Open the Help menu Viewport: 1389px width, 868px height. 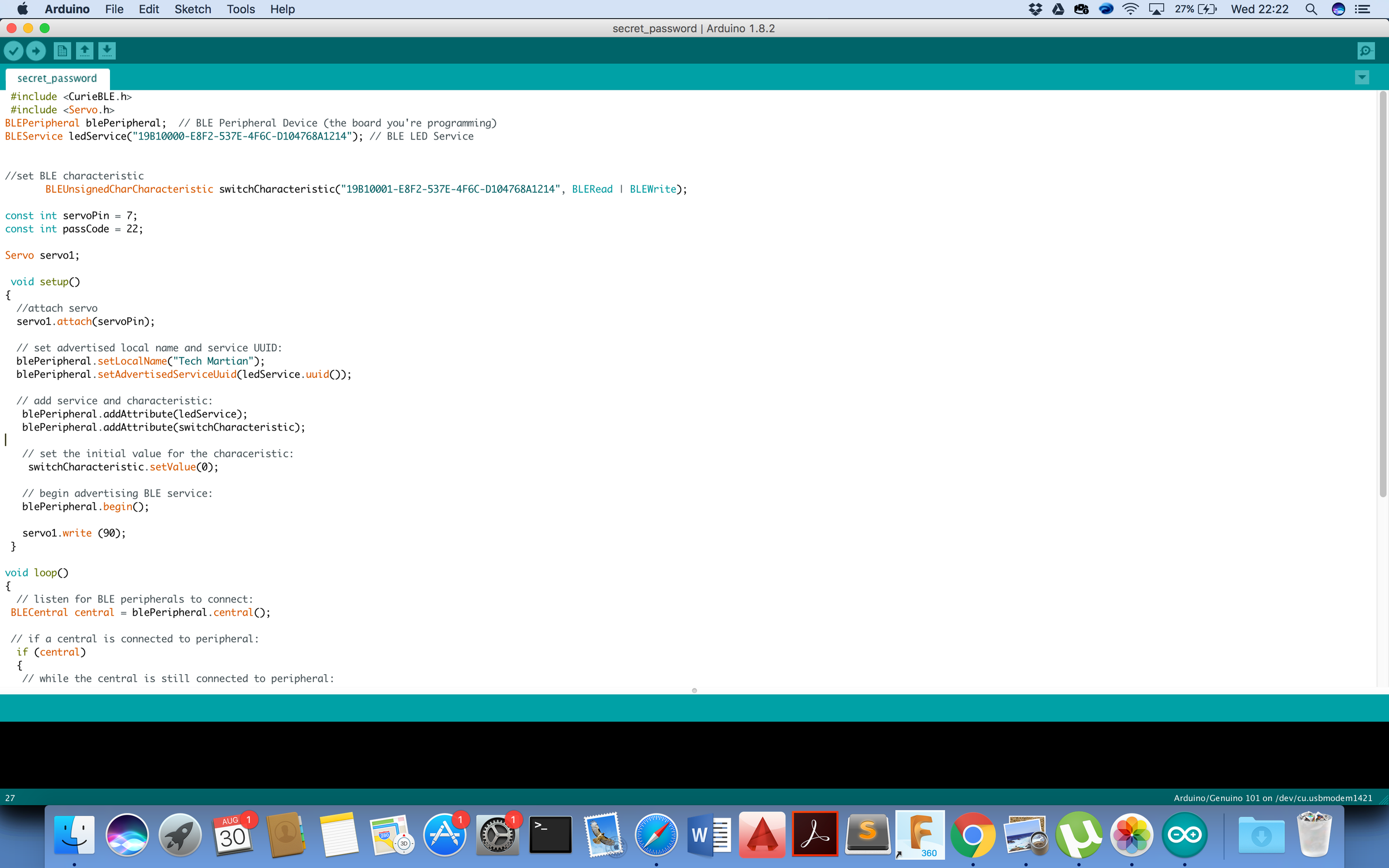coord(282,9)
